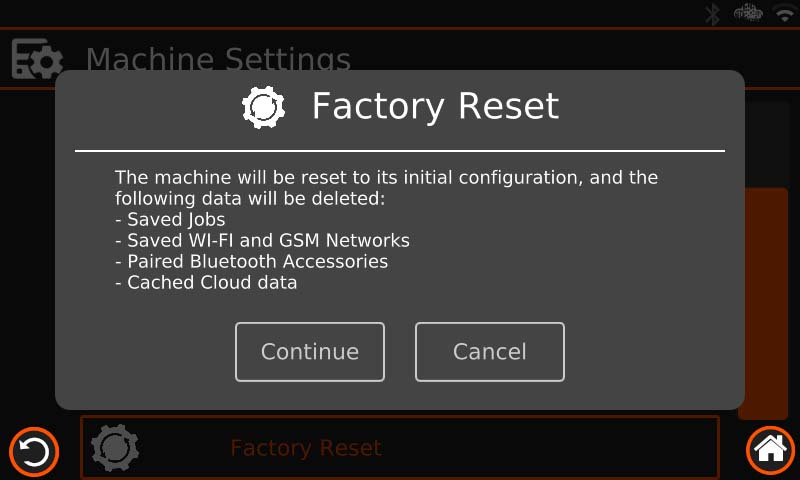Image resolution: width=800 pixels, height=480 pixels.
Task: Click the 'machine will be reset' description sentence
Action: click(x=386, y=188)
